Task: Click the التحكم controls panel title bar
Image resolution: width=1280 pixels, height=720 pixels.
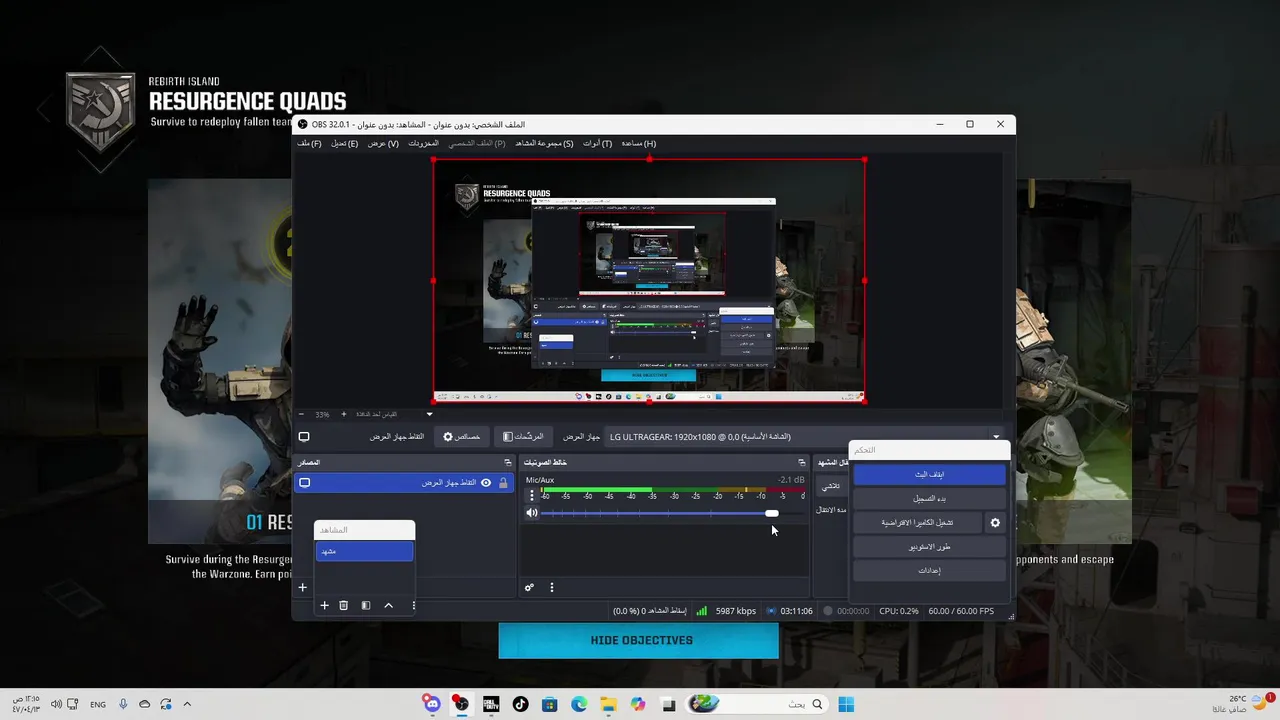Action: 929,450
